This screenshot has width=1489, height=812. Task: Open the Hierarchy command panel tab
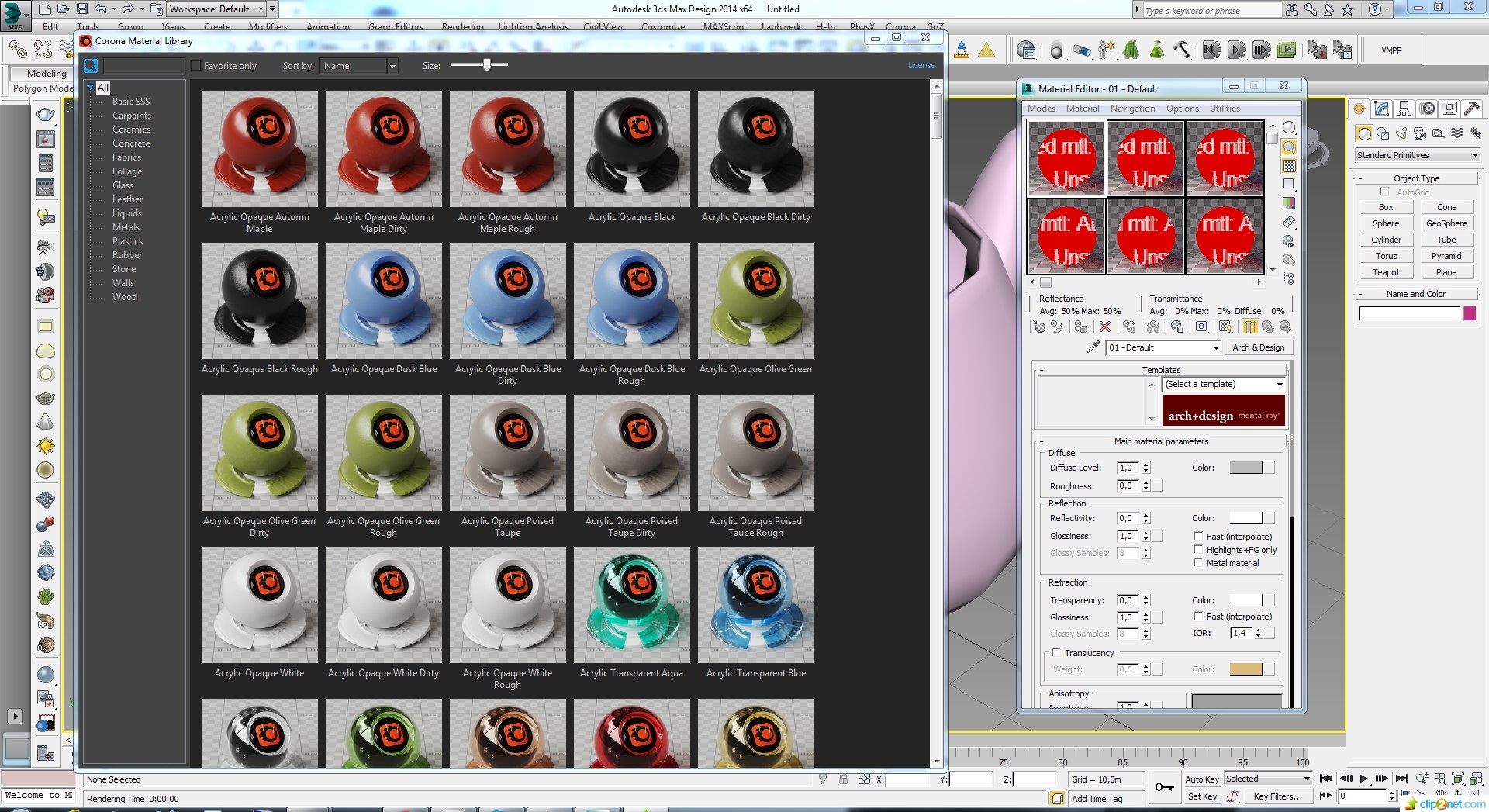1404,109
